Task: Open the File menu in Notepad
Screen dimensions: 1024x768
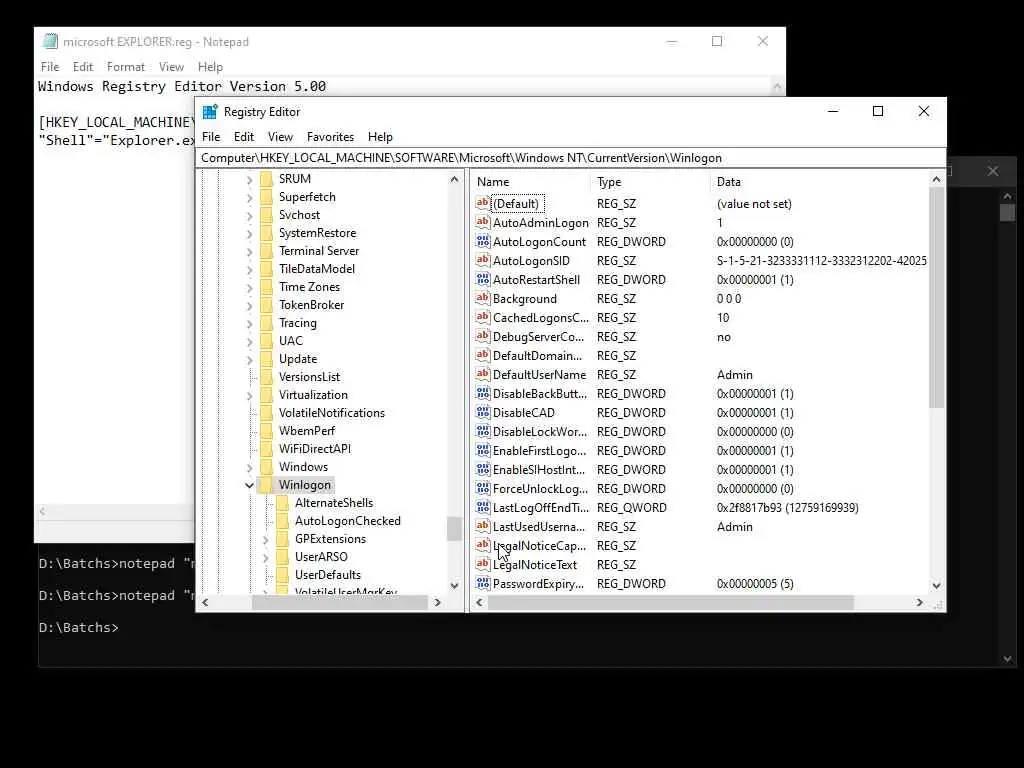Action: (x=50, y=67)
